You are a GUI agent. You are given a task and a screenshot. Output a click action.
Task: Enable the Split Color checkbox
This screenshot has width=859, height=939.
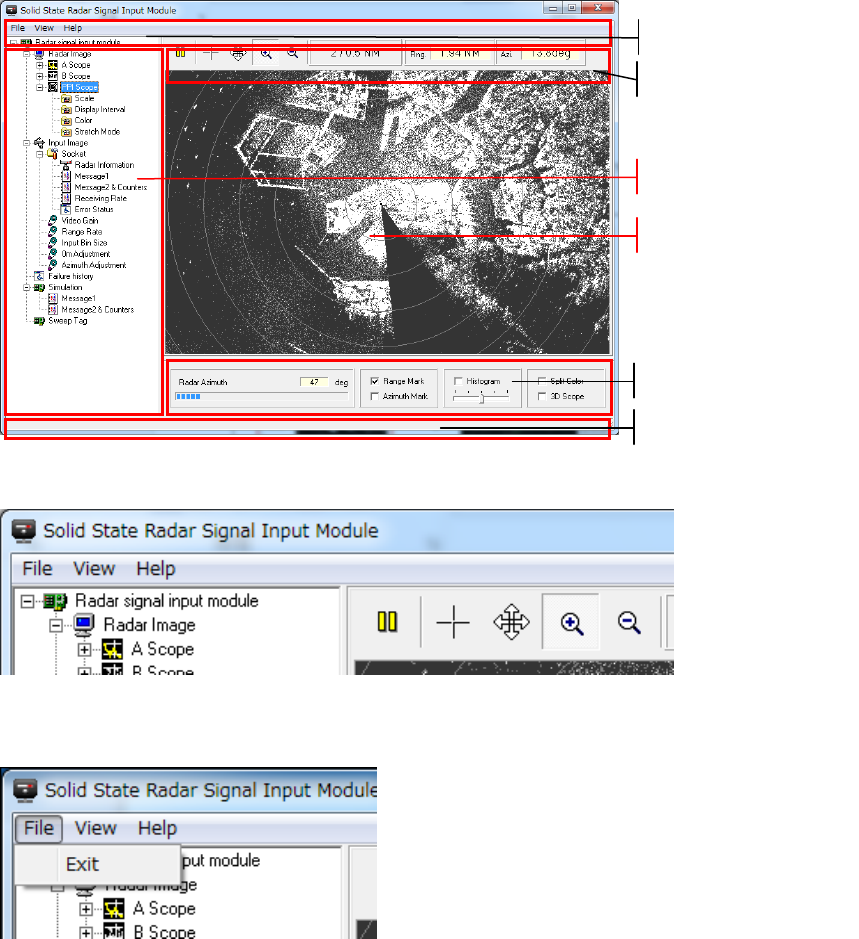[542, 381]
